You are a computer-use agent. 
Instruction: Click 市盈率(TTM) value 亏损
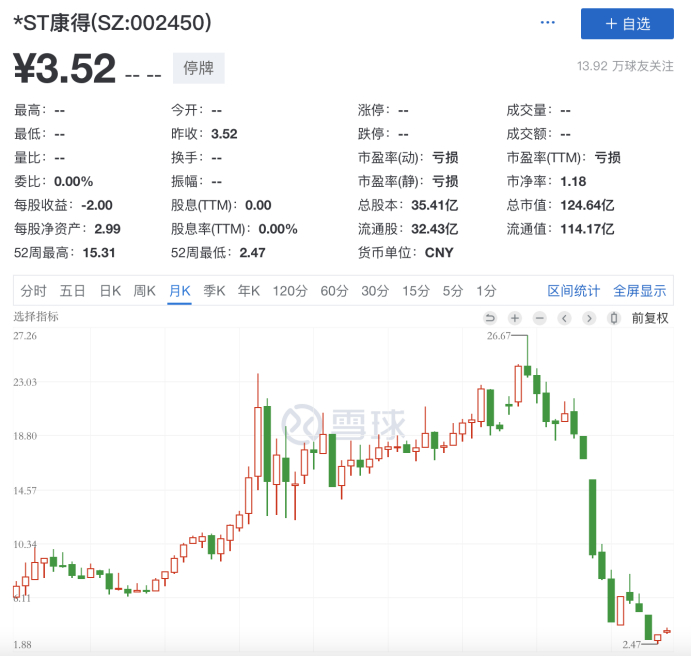608,158
